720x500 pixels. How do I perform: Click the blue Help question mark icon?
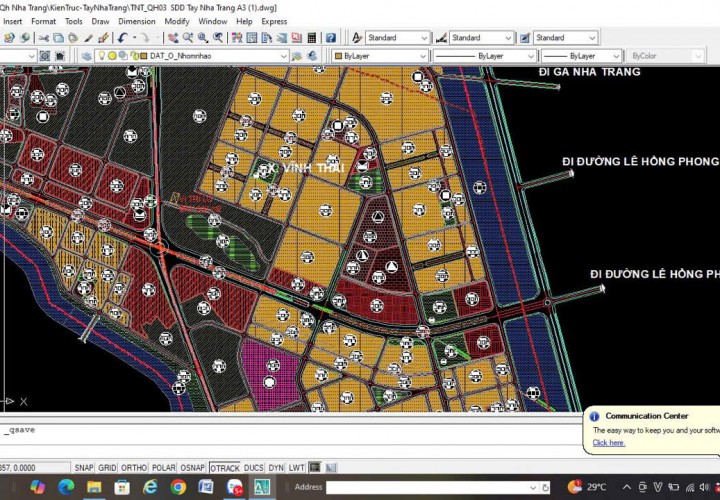pyautogui.click(x=331, y=38)
